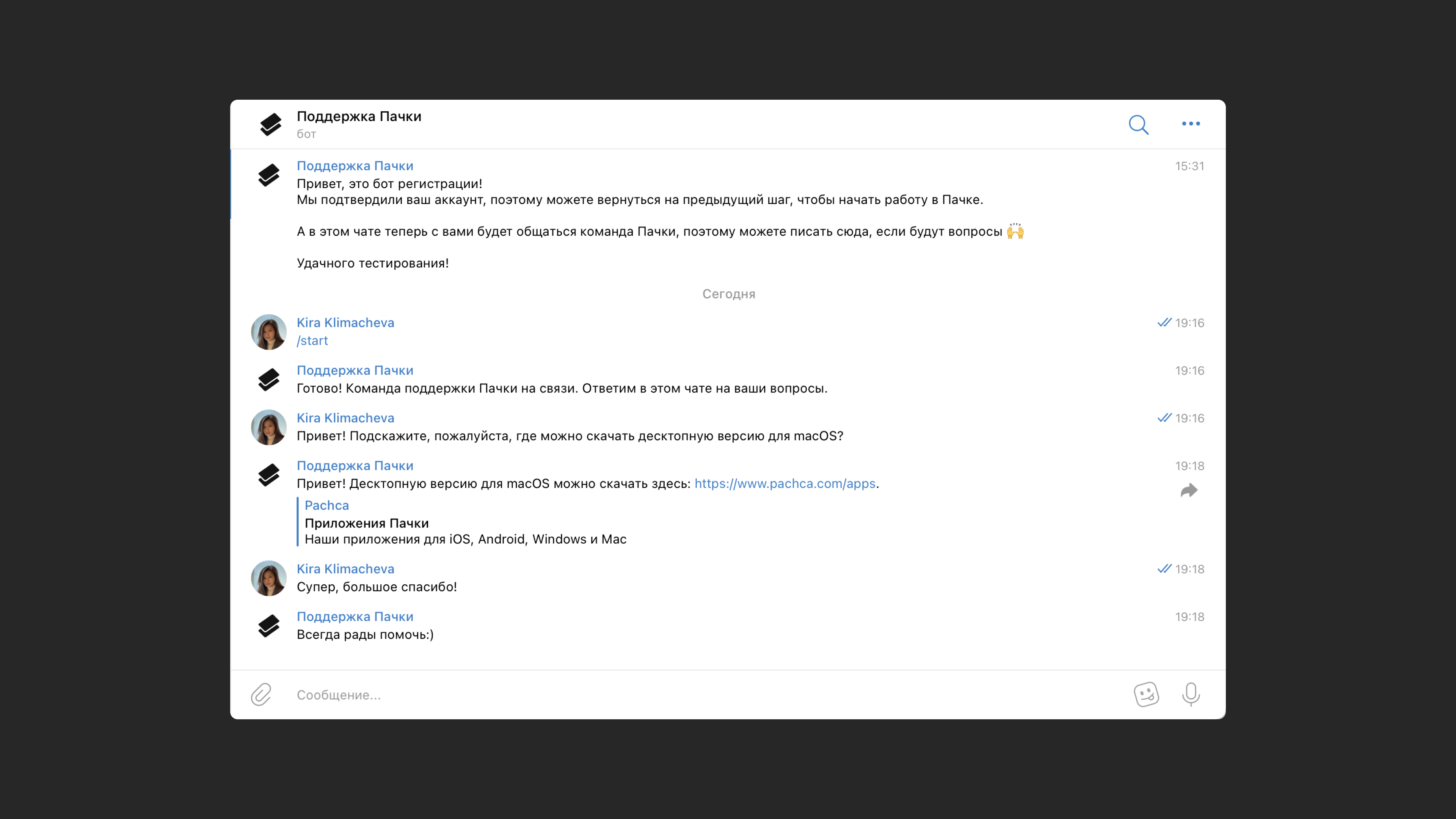Click Kira Klimacheva's avatar beside /start message
Viewport: 1456px width, 819px height.
[x=268, y=332]
